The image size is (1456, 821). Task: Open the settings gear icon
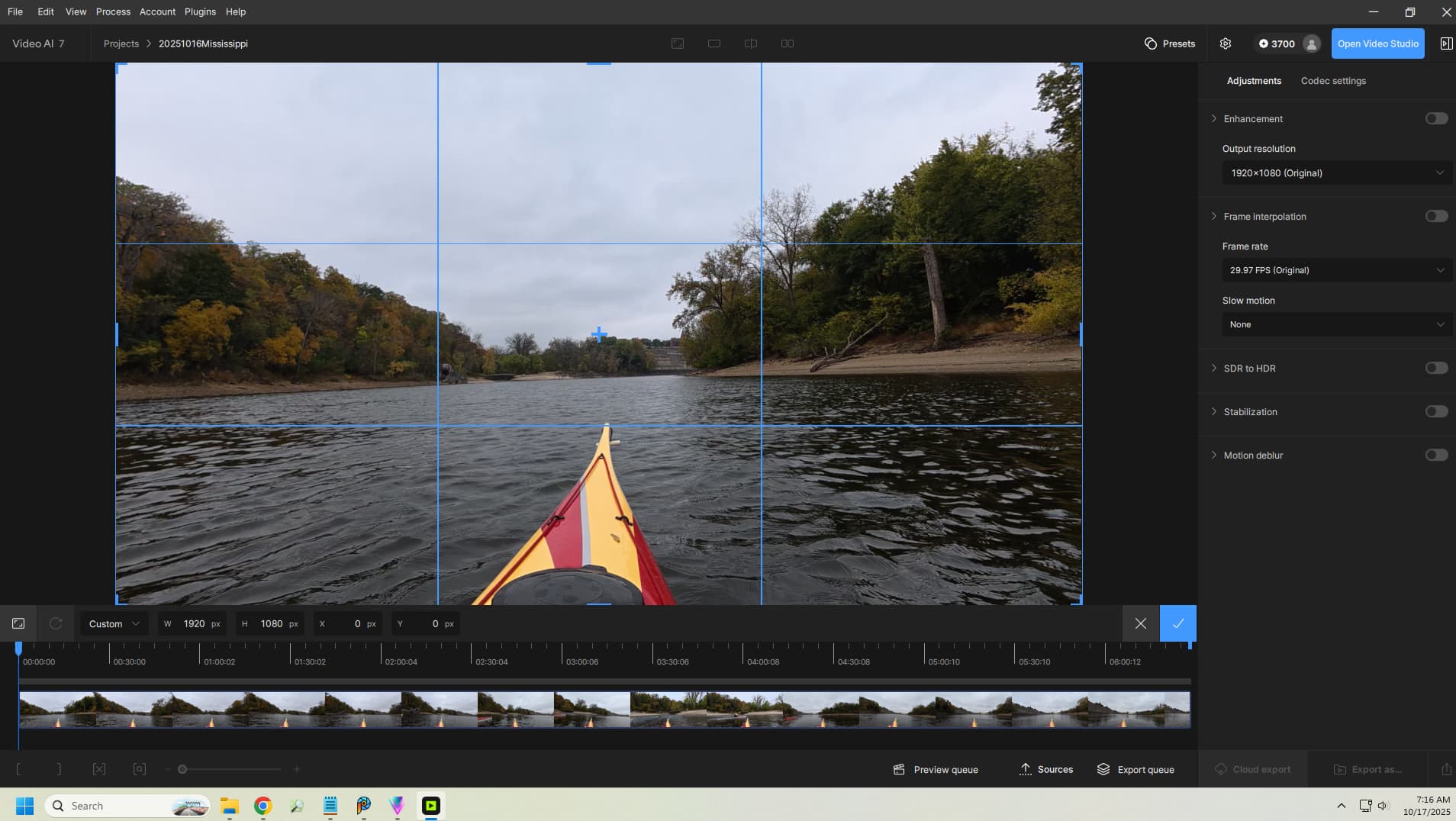pyautogui.click(x=1225, y=43)
